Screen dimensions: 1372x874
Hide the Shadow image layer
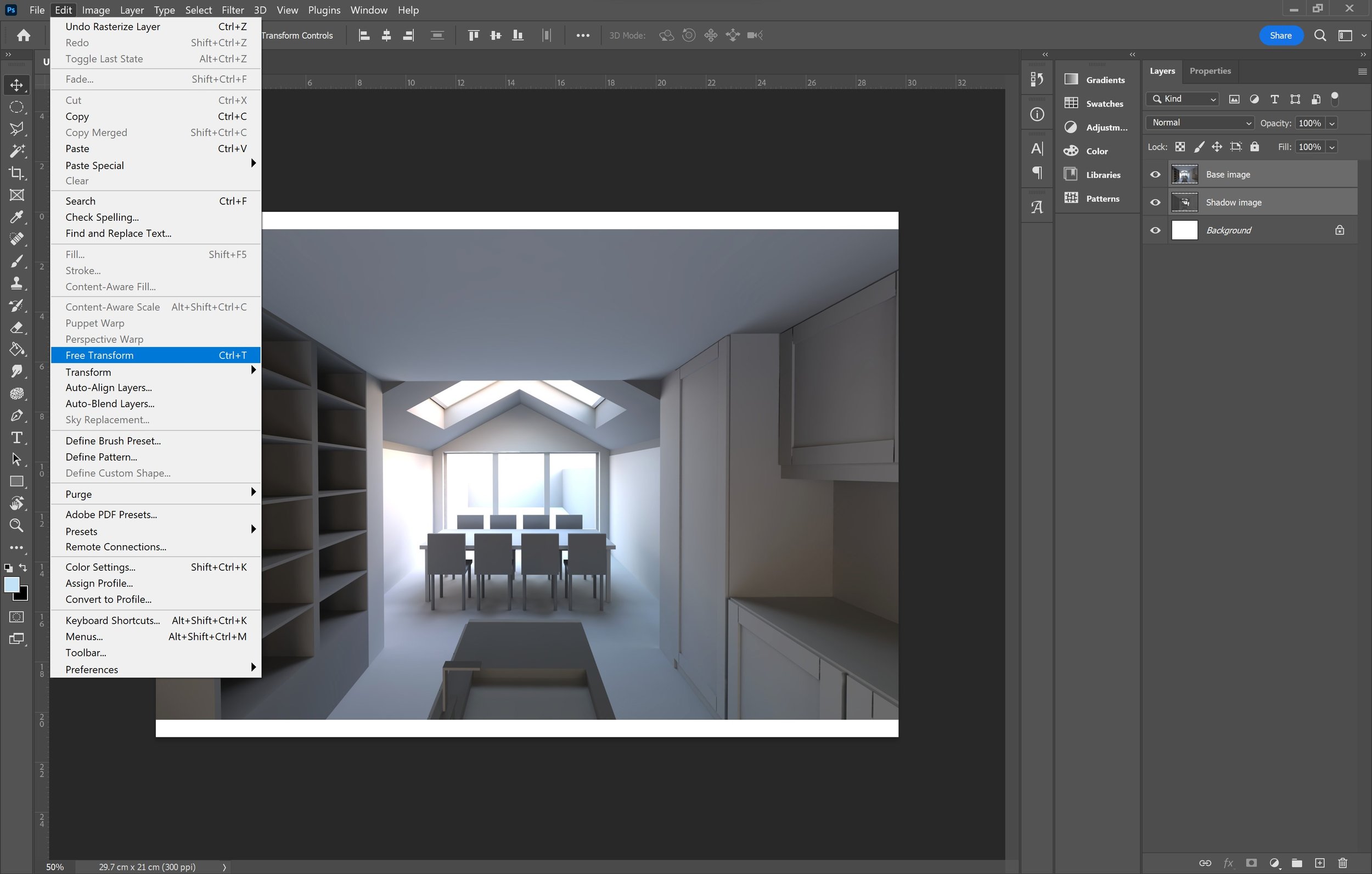pos(1155,203)
